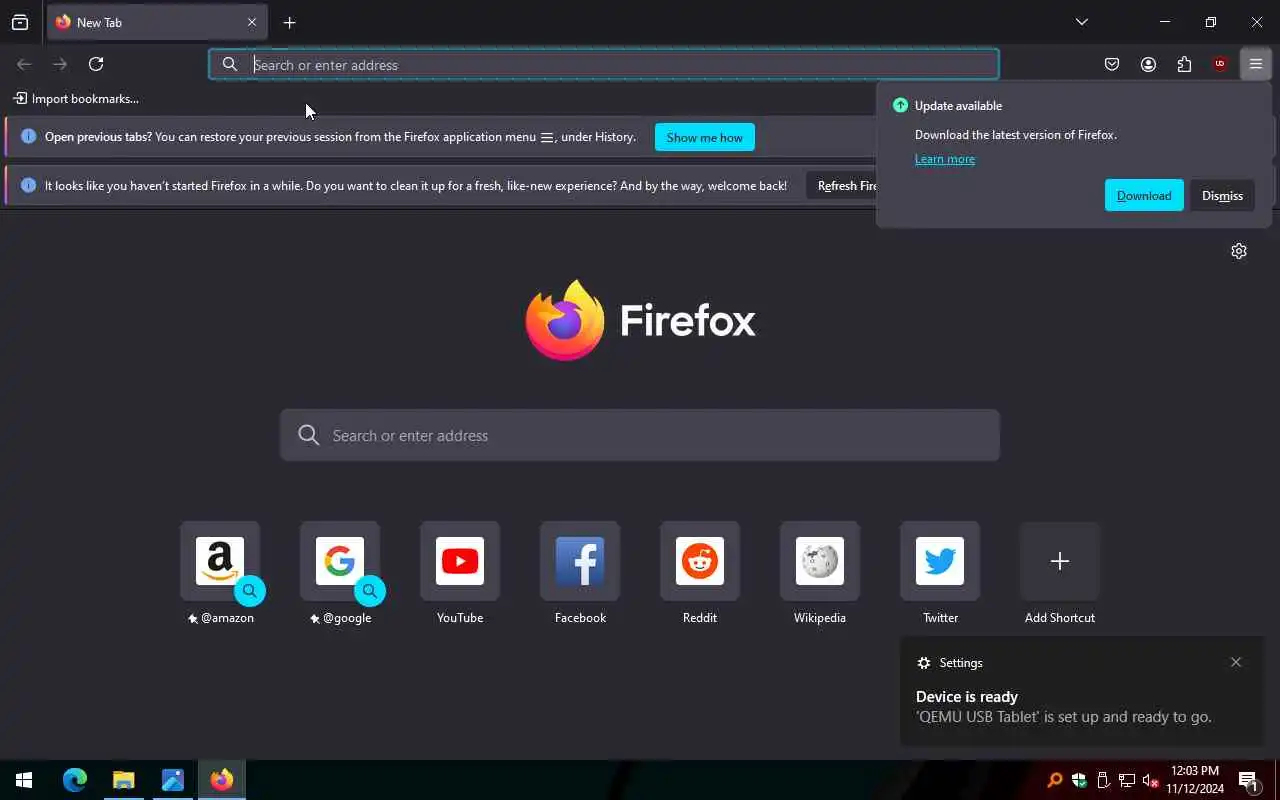Select the New Tab tab
The image size is (1280, 800).
tap(156, 22)
